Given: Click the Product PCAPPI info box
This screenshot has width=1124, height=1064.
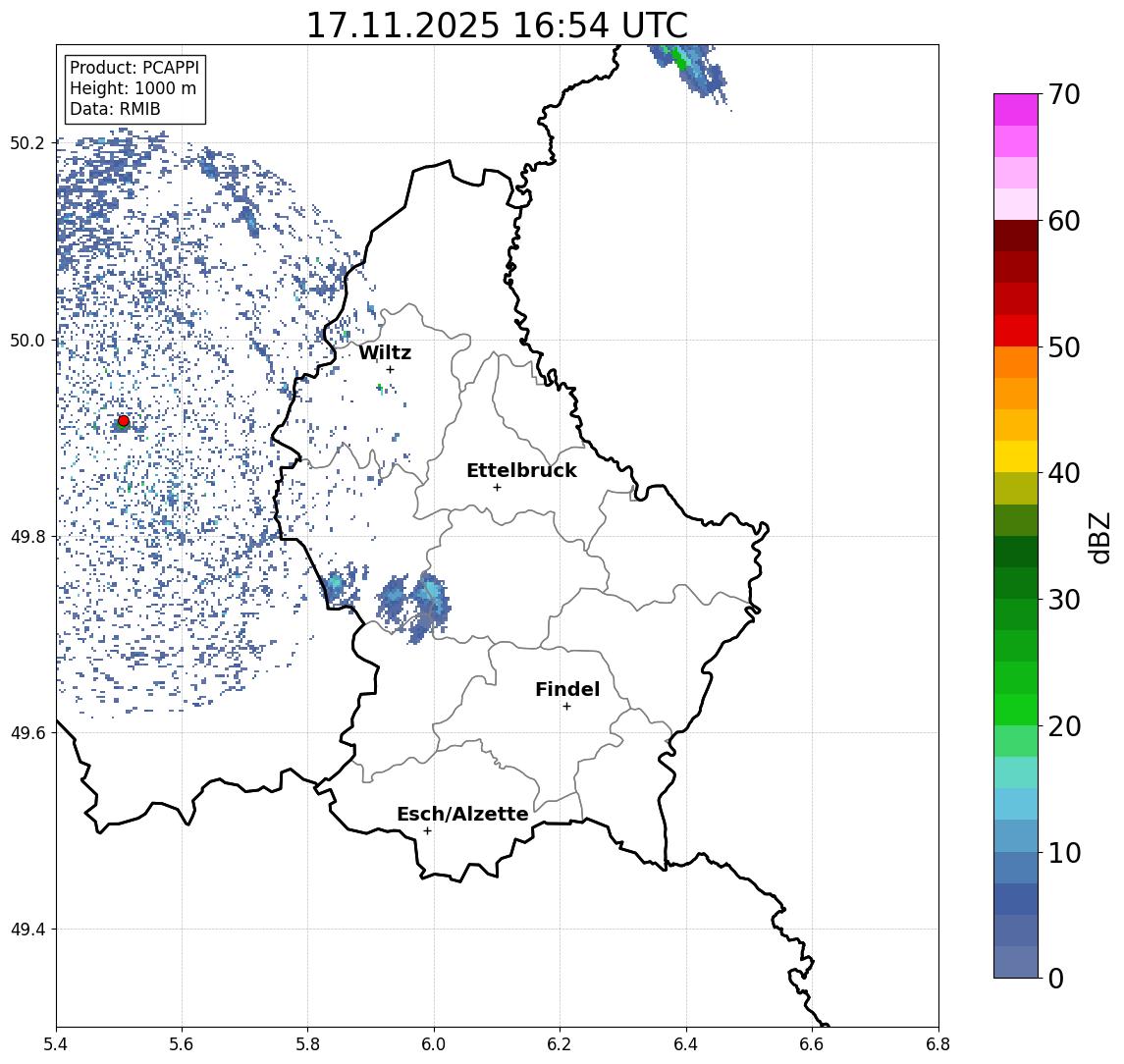Looking at the screenshot, I should pos(134,89).
